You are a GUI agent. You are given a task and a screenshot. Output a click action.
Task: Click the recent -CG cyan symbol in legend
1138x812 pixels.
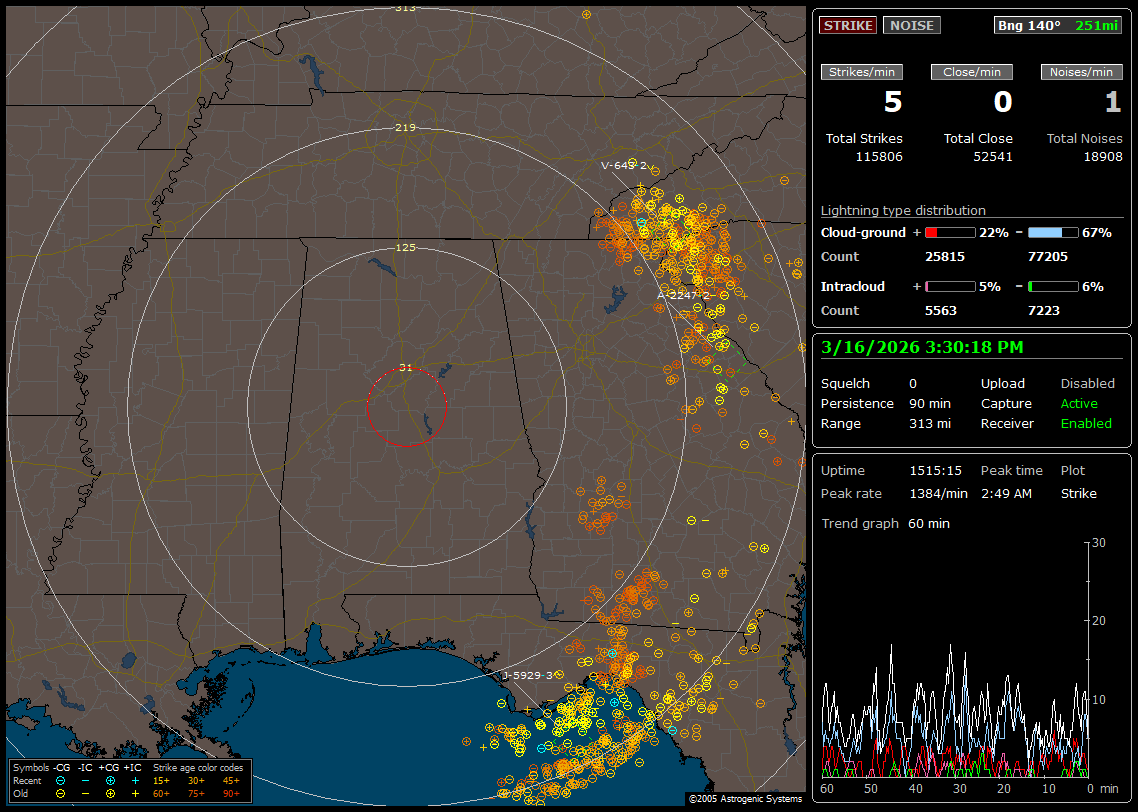(x=61, y=780)
